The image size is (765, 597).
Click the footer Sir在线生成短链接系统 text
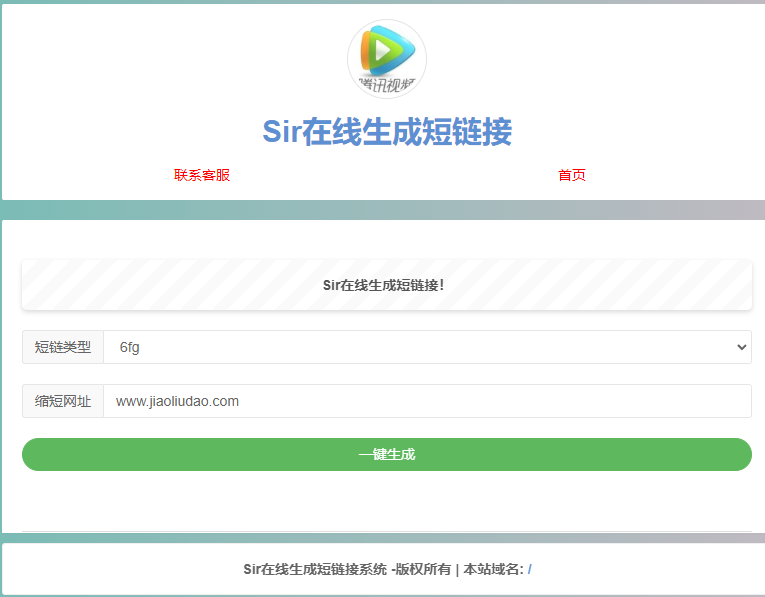coord(315,569)
